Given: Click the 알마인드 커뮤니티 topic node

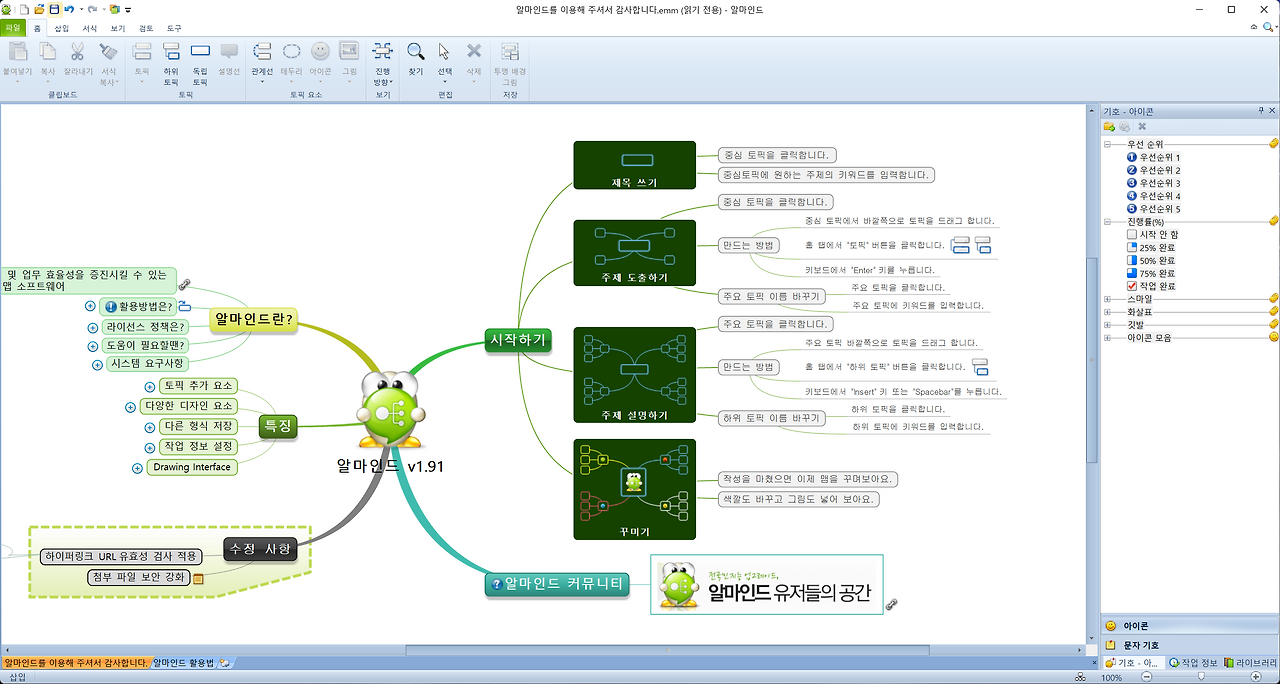Looking at the screenshot, I should coord(557,583).
